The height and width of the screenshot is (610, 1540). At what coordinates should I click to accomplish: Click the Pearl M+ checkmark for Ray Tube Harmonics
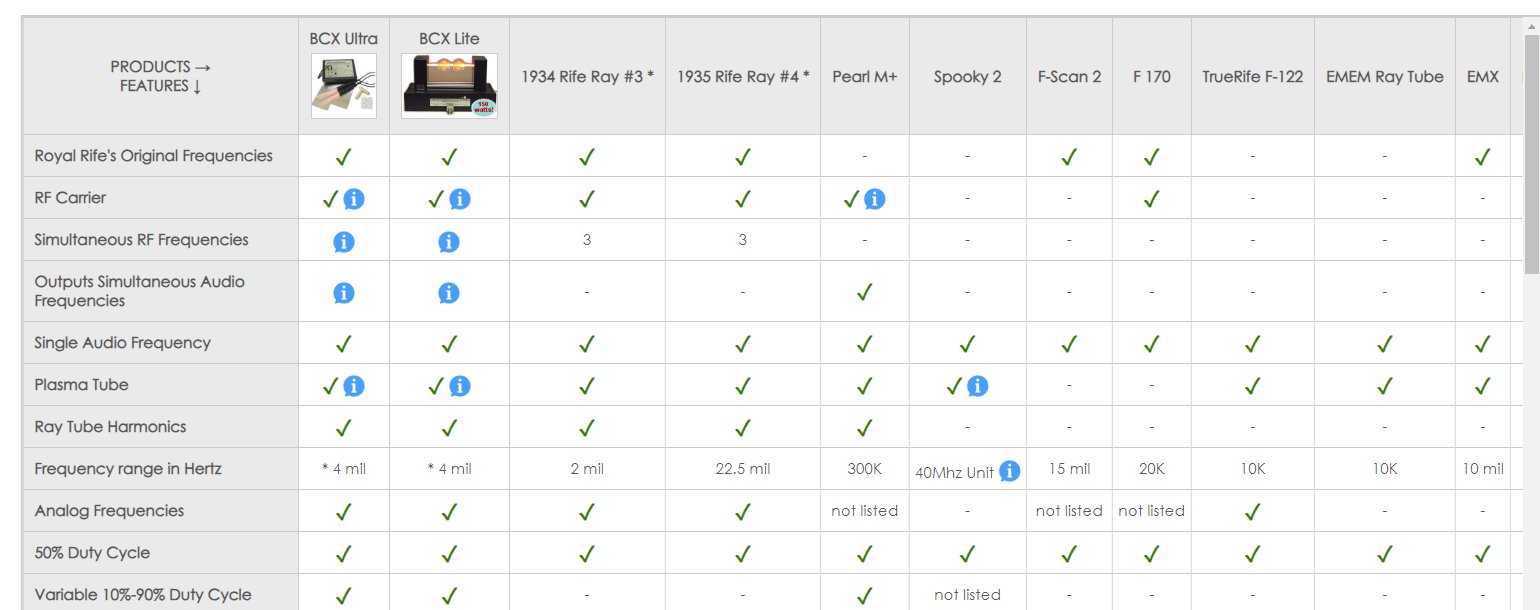(x=865, y=427)
